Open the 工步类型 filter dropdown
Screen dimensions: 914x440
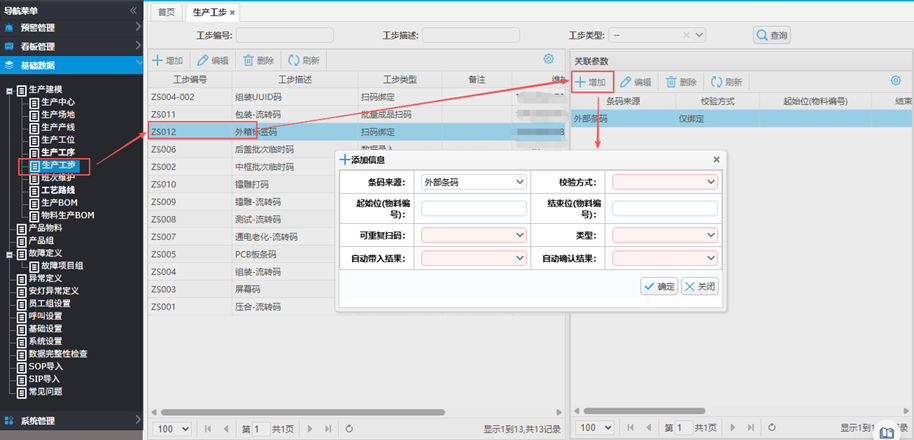699,35
